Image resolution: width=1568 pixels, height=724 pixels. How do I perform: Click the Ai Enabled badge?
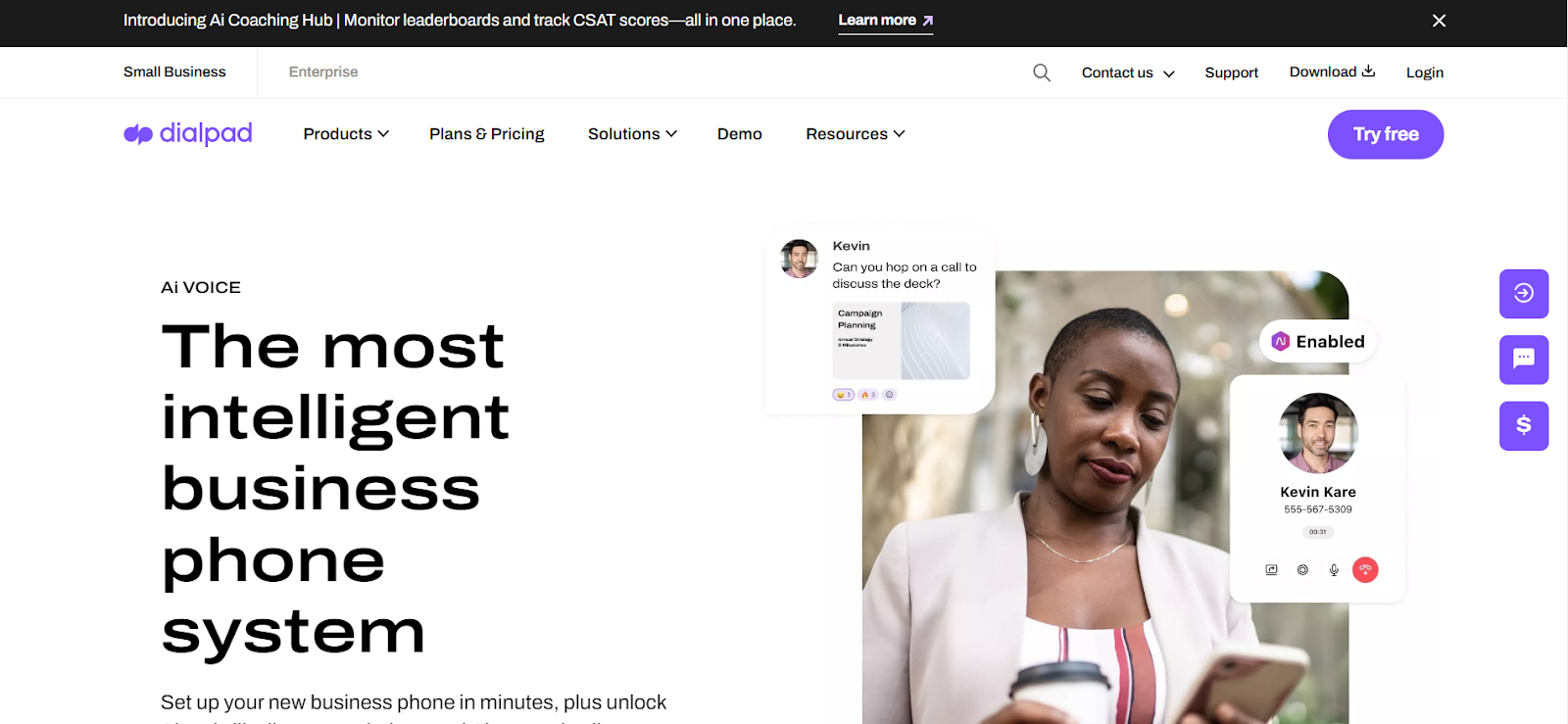(1318, 341)
